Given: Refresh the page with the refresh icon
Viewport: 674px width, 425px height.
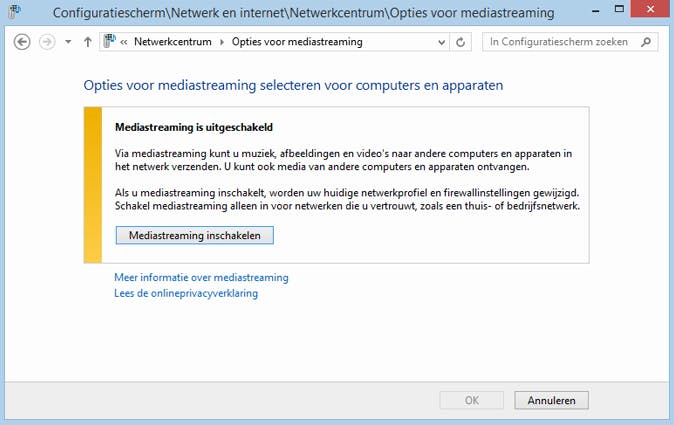Looking at the screenshot, I should coord(461,43).
